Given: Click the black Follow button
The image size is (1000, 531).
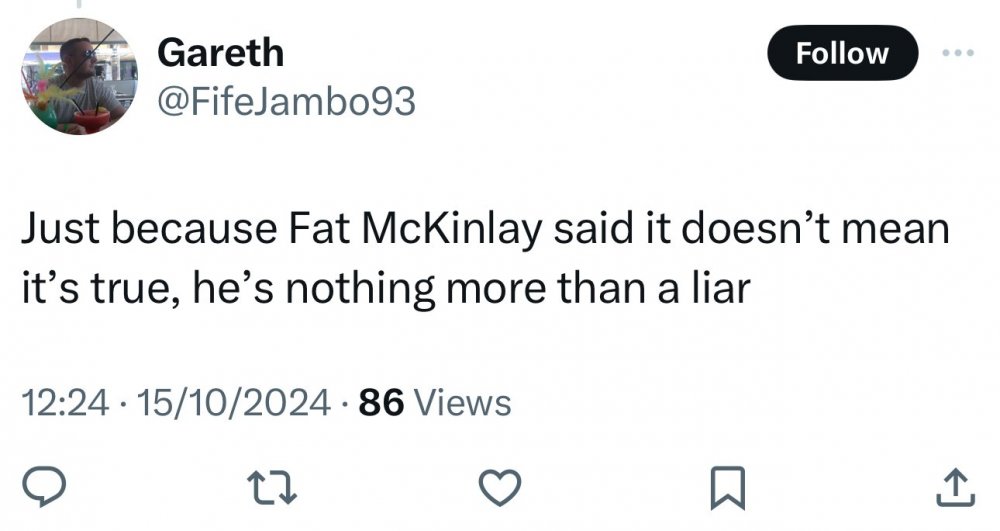Looking at the screenshot, I should coord(842,53).
